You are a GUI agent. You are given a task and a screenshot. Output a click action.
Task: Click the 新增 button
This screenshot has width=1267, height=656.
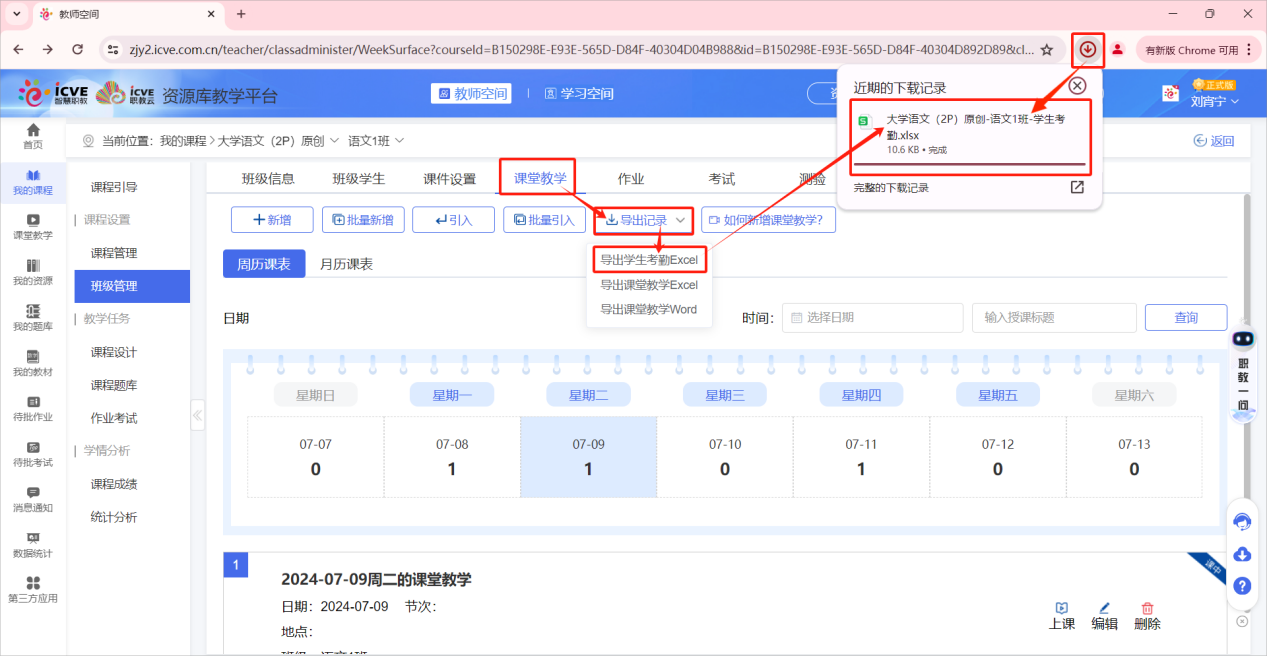(272, 219)
